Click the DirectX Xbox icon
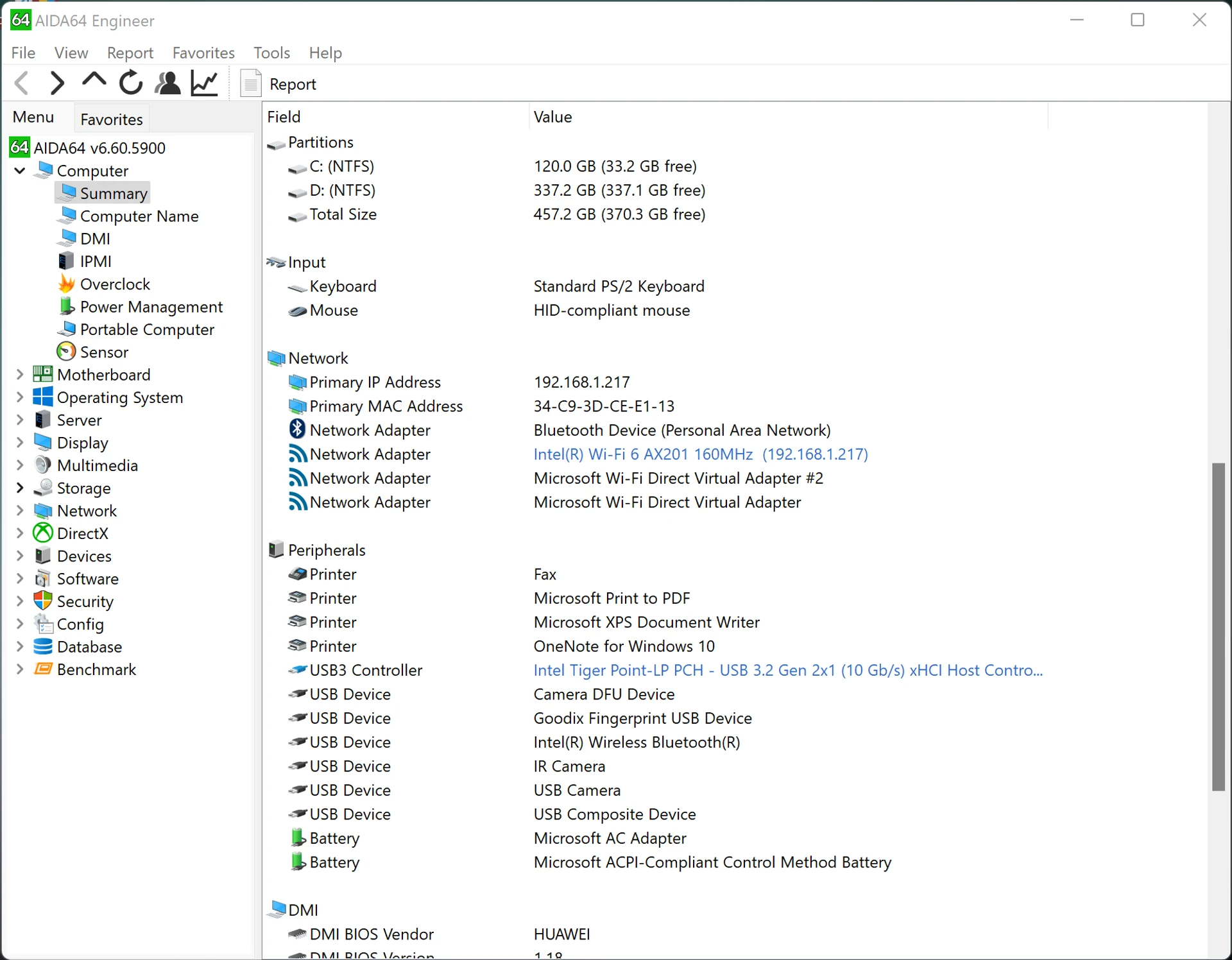Screen dimensions: 1232x960 coord(42,533)
